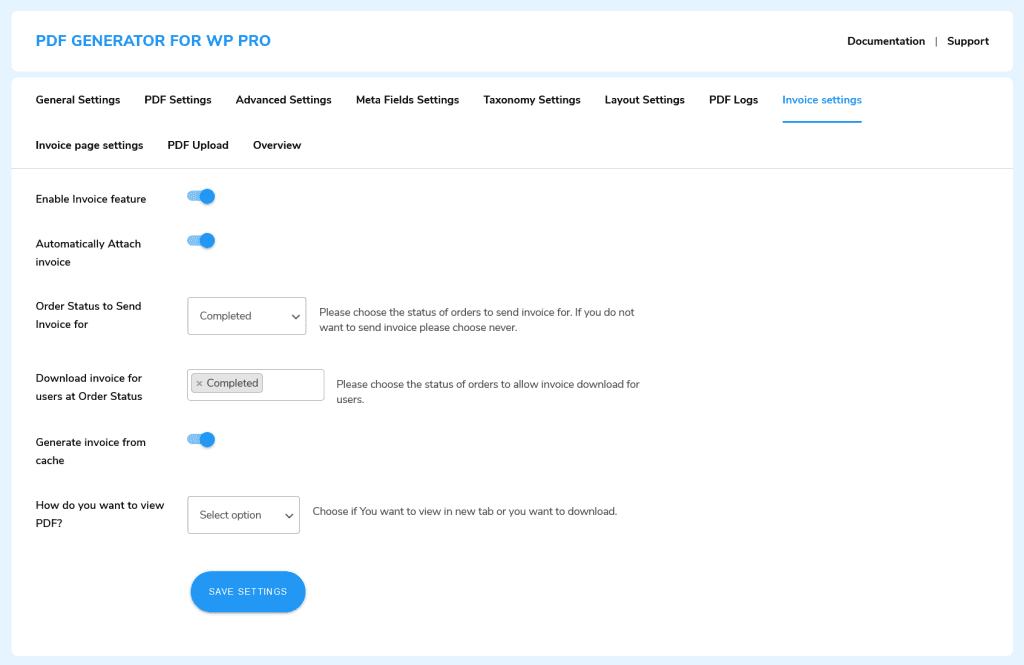Screen dimensions: 1024x665
Task: Switch to the Taxonomy Settings tab
Action: pyautogui.click(x=531, y=99)
